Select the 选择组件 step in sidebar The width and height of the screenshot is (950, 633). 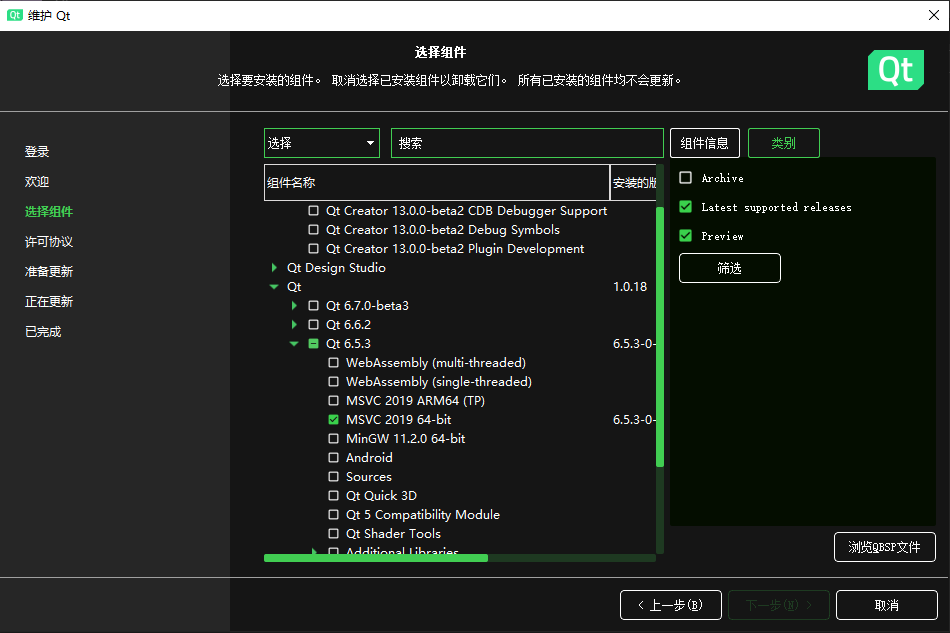coord(48,211)
